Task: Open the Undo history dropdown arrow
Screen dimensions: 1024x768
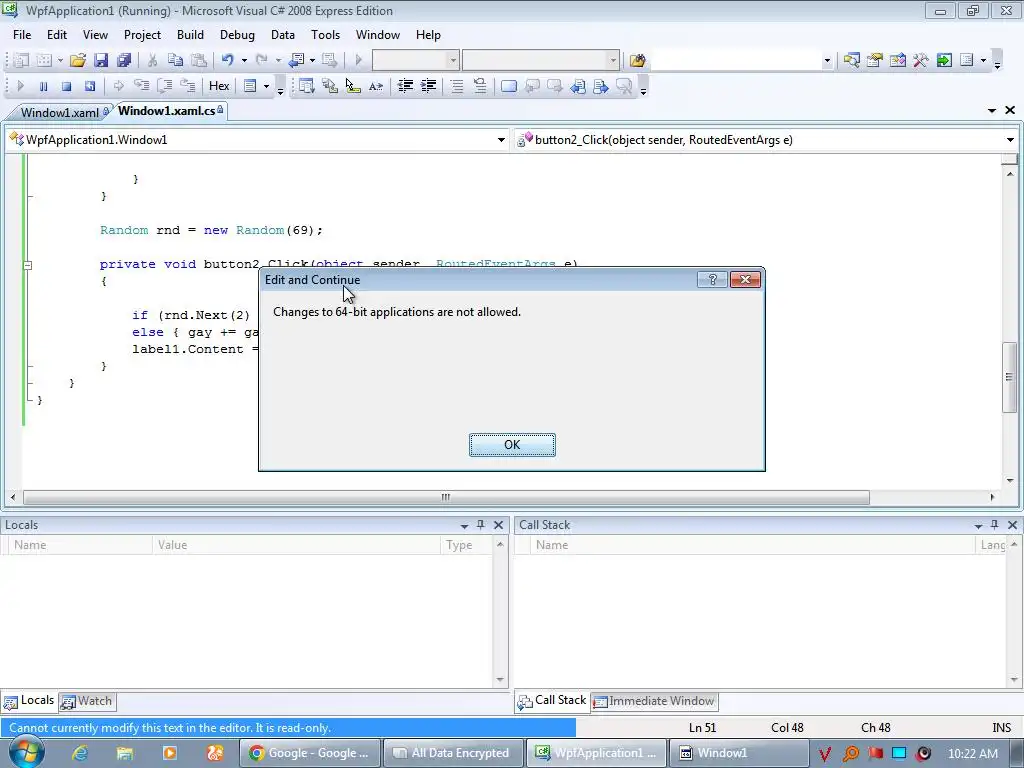Action: [244, 61]
